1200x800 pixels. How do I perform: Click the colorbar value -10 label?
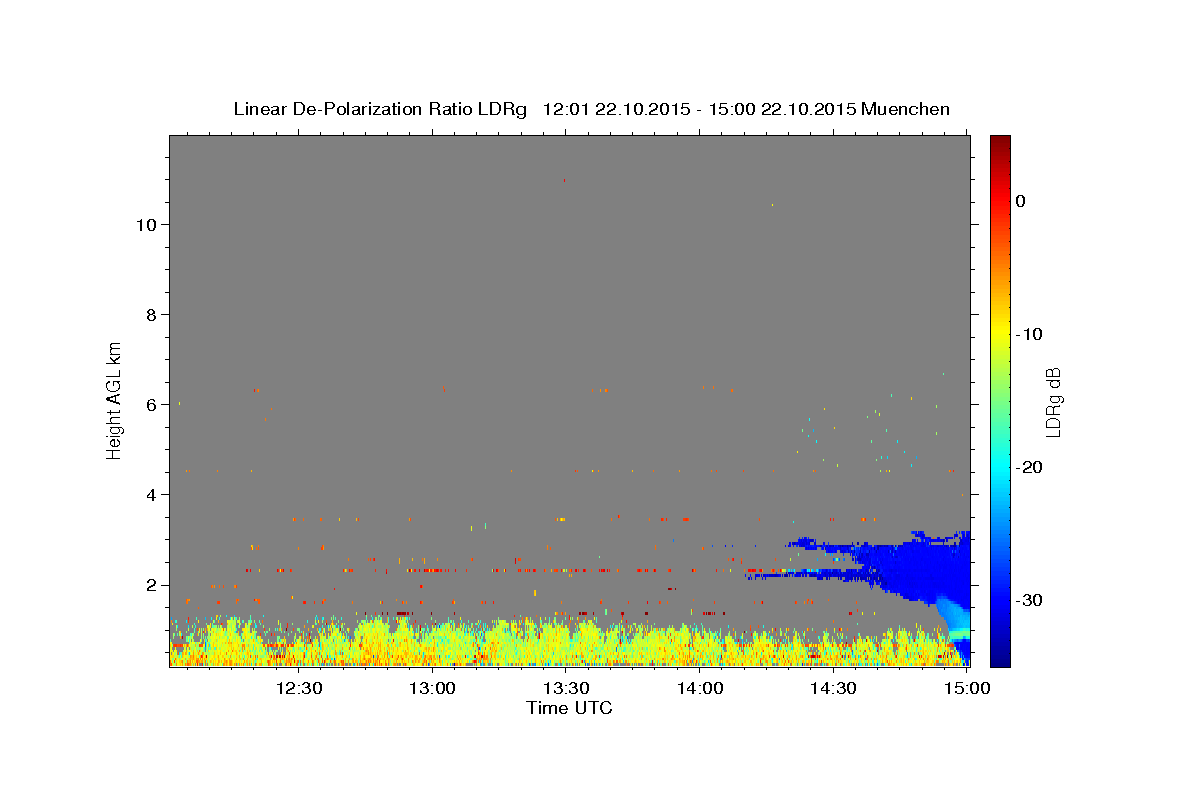pos(1030,334)
